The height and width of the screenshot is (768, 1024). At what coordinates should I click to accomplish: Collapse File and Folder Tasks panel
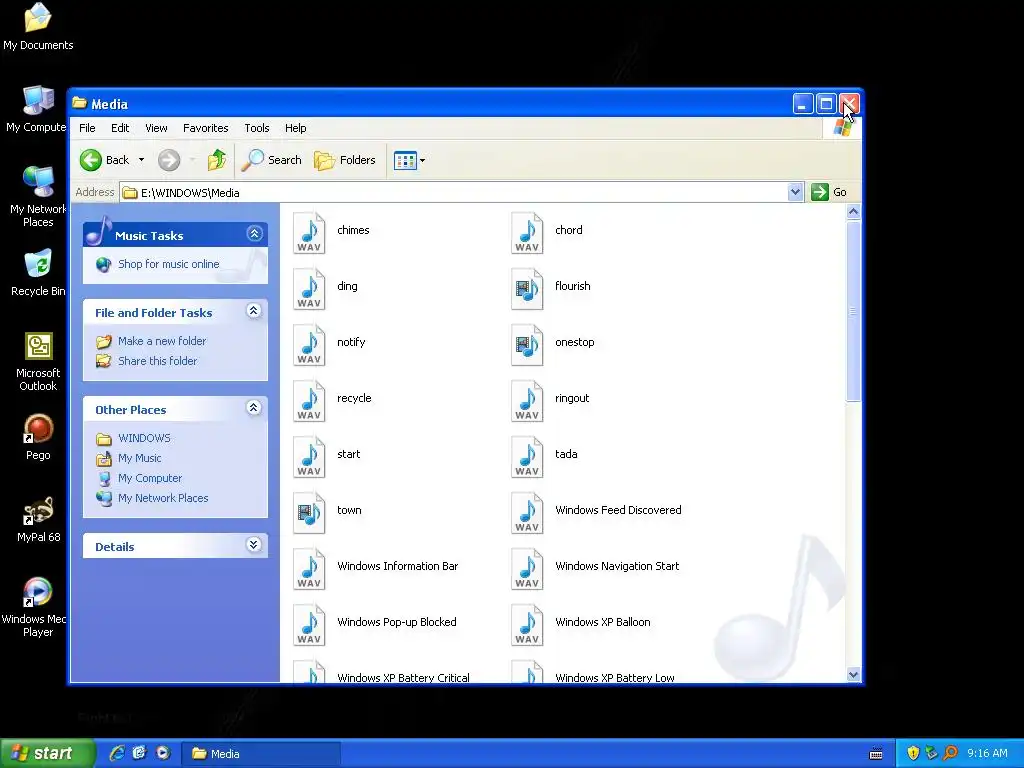(254, 311)
